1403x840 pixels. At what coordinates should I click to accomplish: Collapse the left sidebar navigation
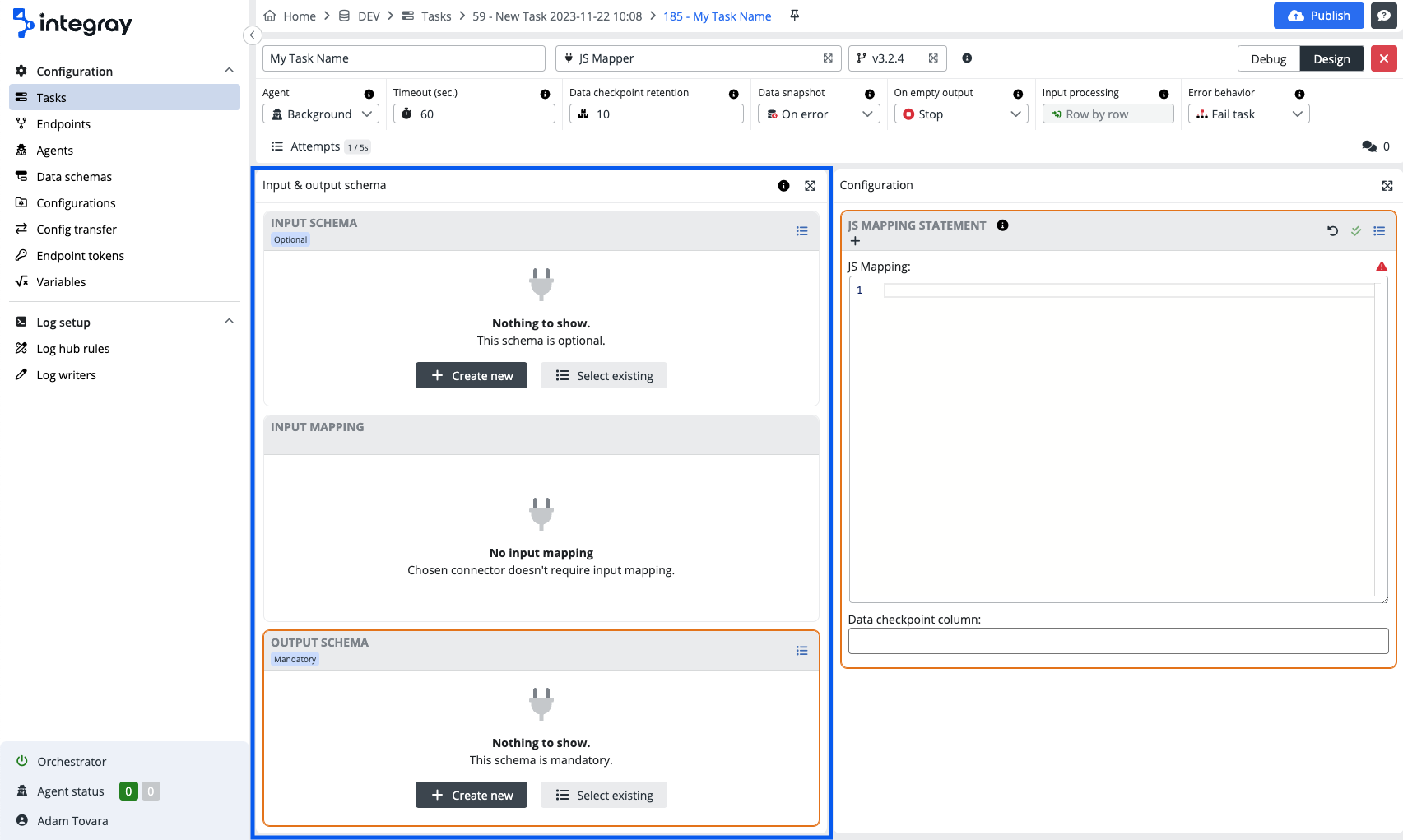(x=253, y=35)
